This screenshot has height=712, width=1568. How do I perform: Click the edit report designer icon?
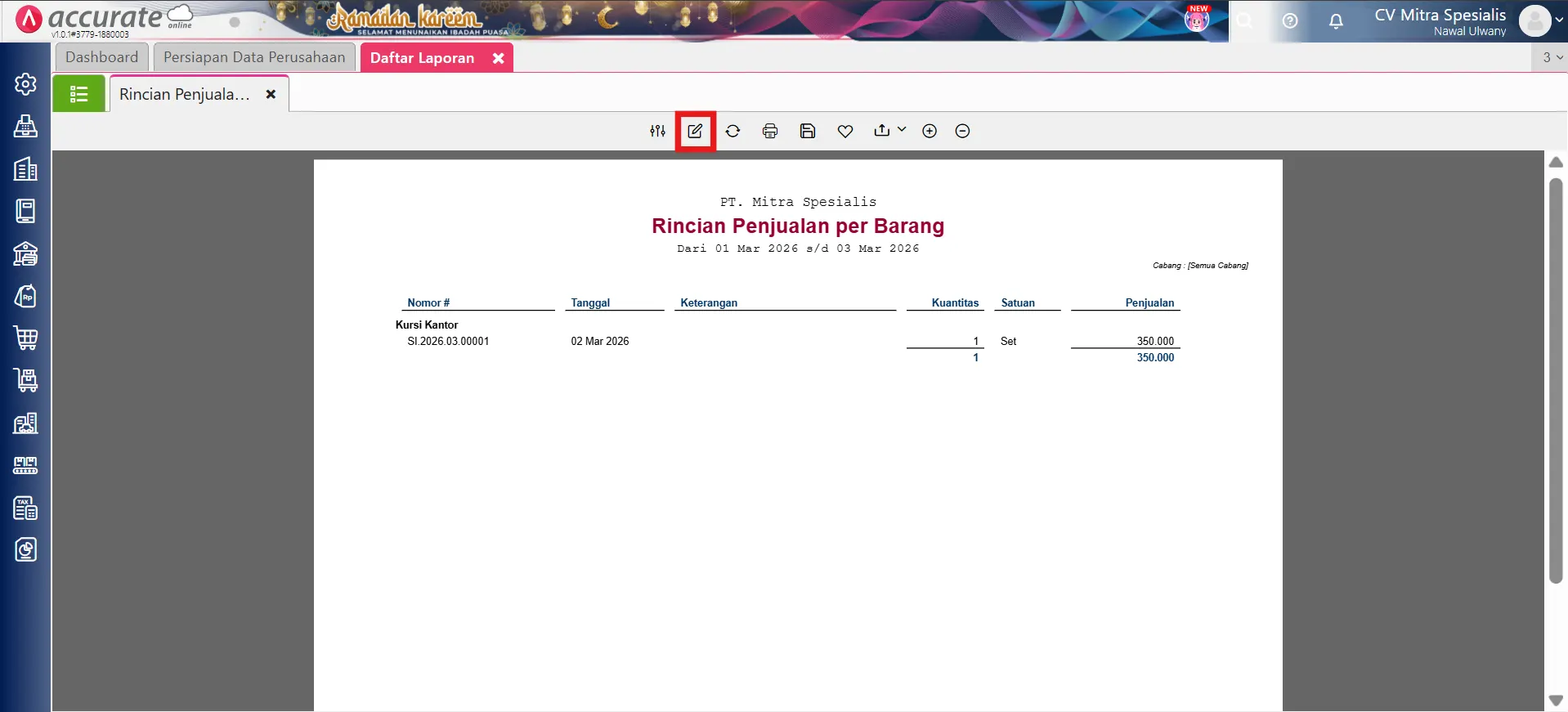[x=695, y=131]
